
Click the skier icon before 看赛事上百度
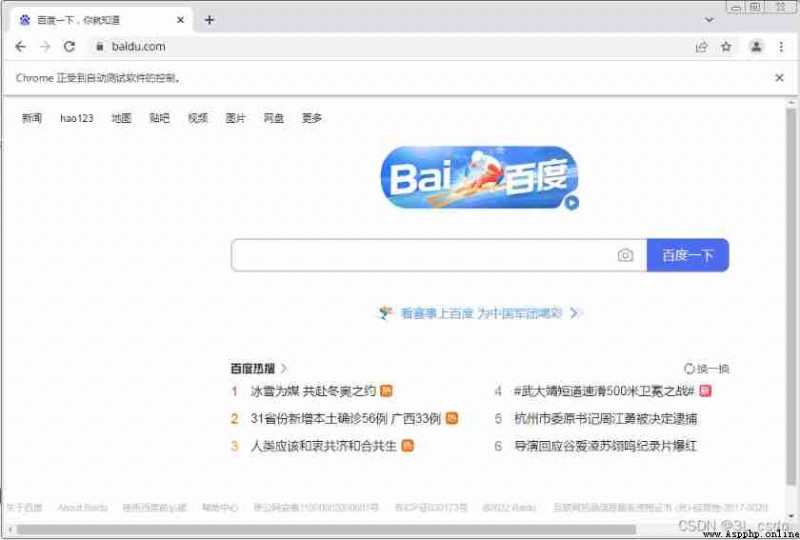(386, 312)
